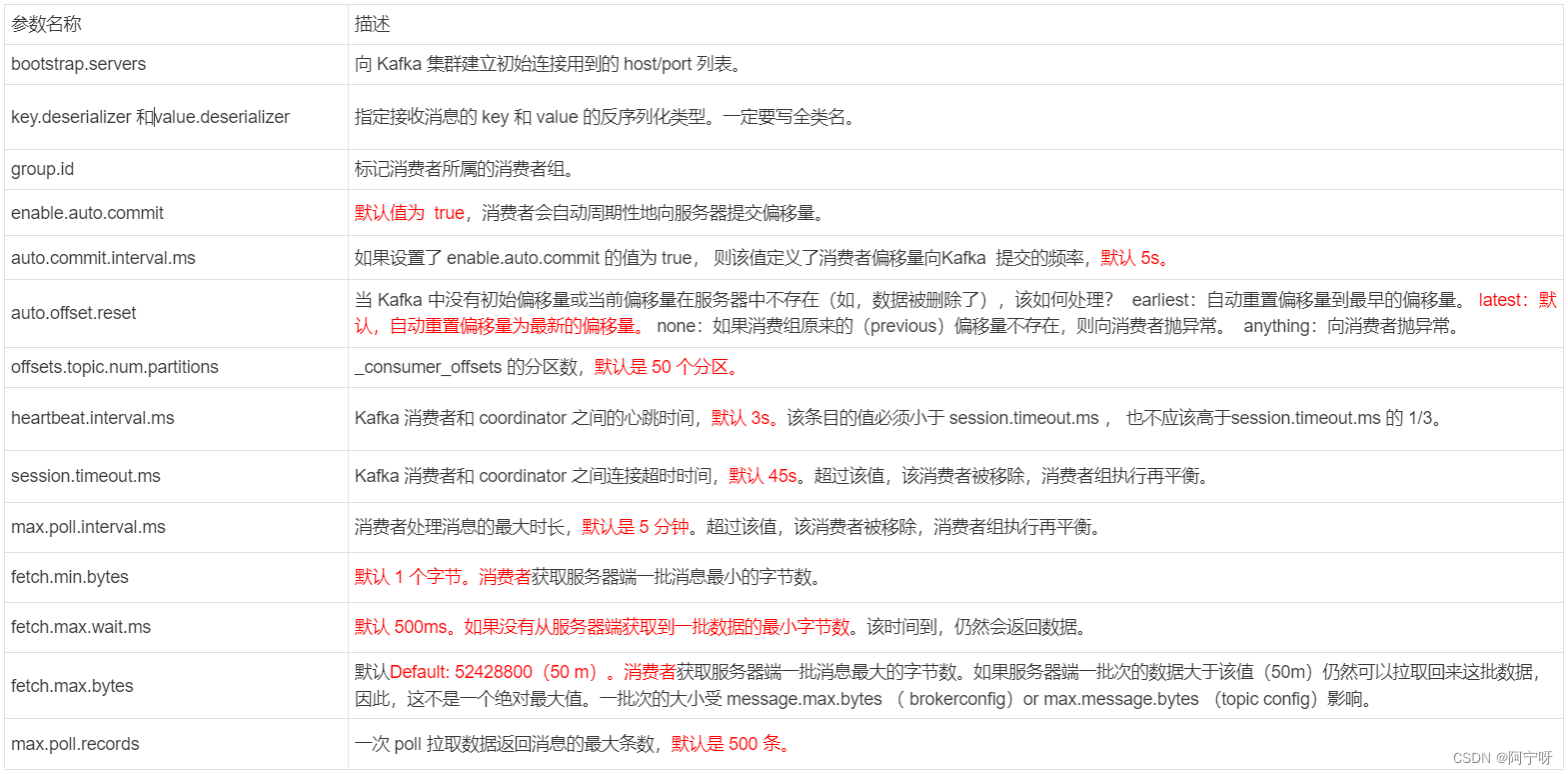Click the fetch.max.wait.ms parameter name
Image resolution: width=1568 pixels, height=774 pixels.
[x=81, y=627]
